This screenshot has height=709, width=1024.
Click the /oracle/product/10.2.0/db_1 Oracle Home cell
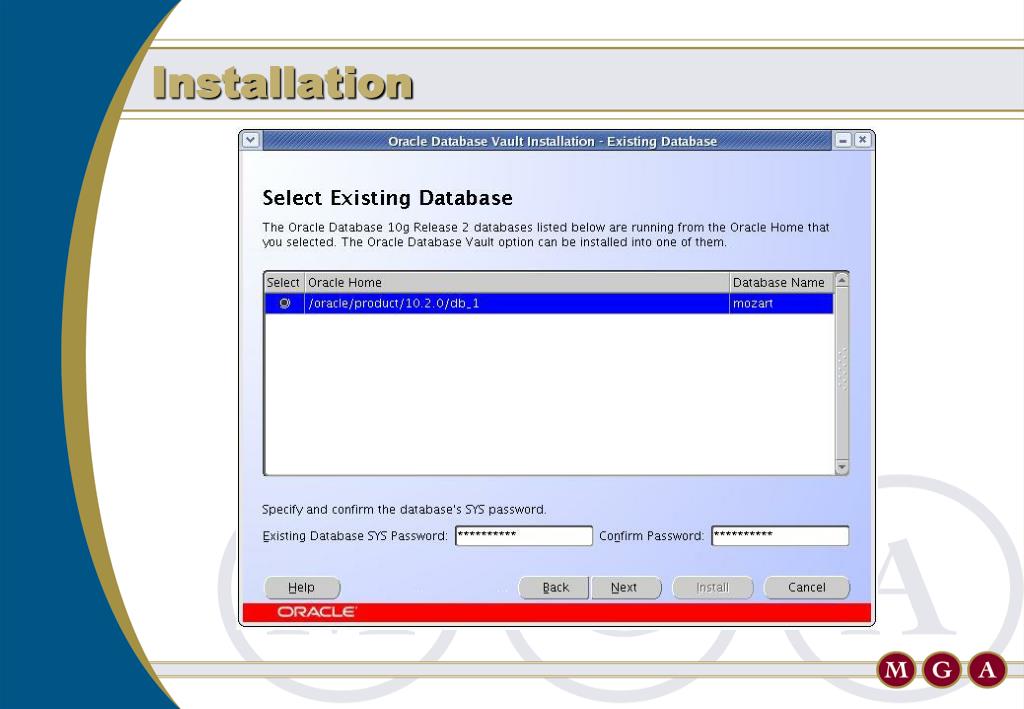pyautogui.click(x=517, y=304)
